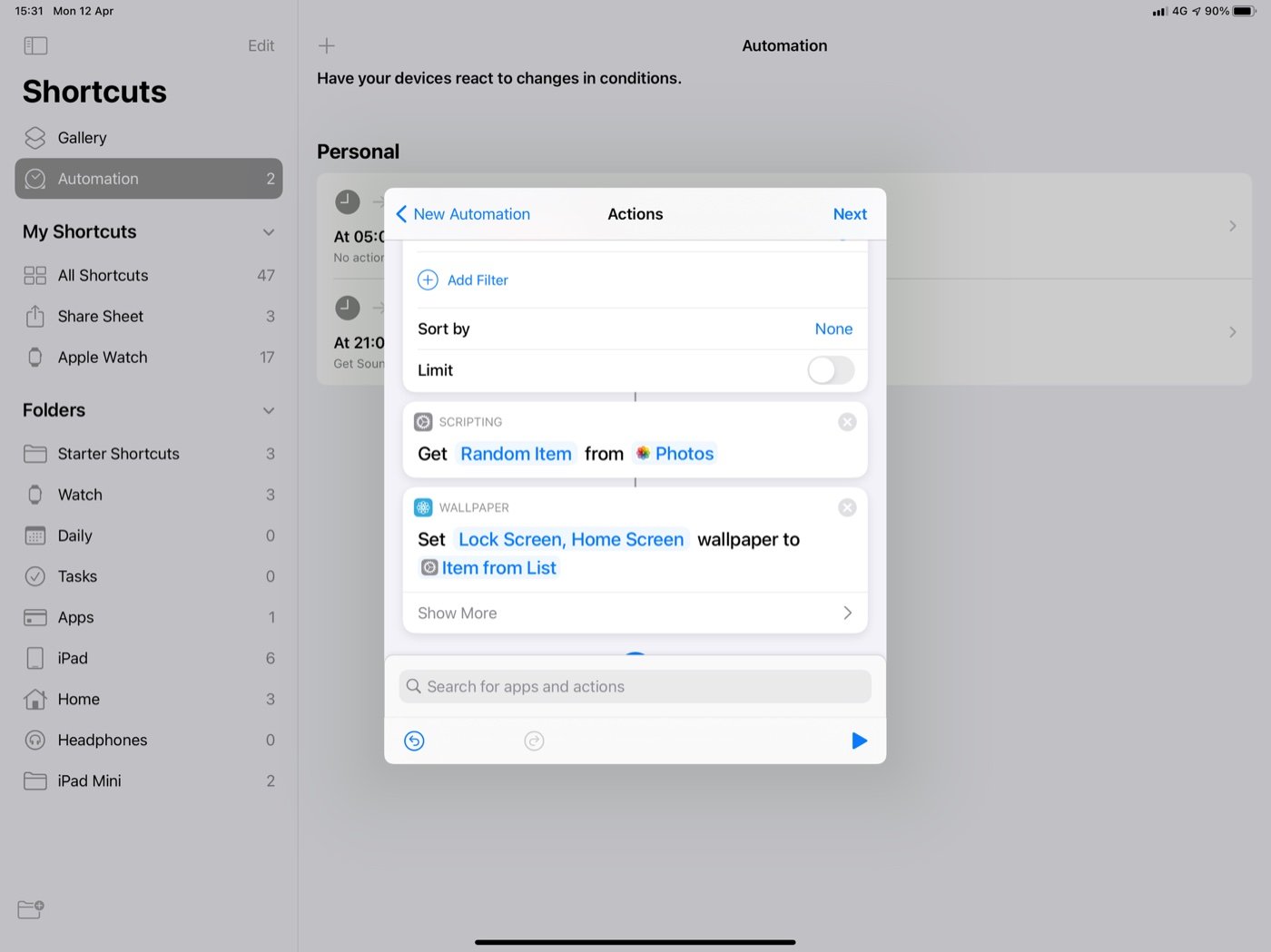Screen dimensions: 1271x952
Task: Undo using the back arrow icon
Action: tap(414, 741)
